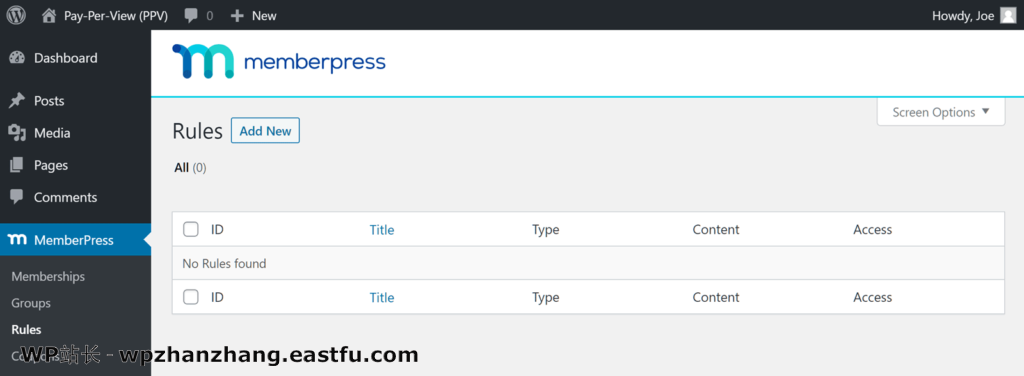Click the Add New rule button
This screenshot has height=376, width=1024.
point(265,131)
